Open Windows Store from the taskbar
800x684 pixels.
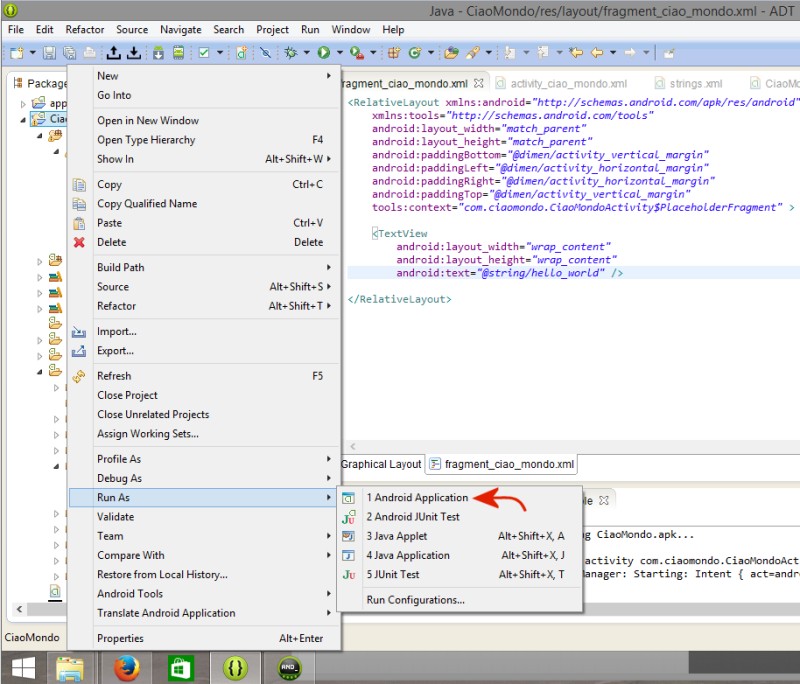point(181,667)
